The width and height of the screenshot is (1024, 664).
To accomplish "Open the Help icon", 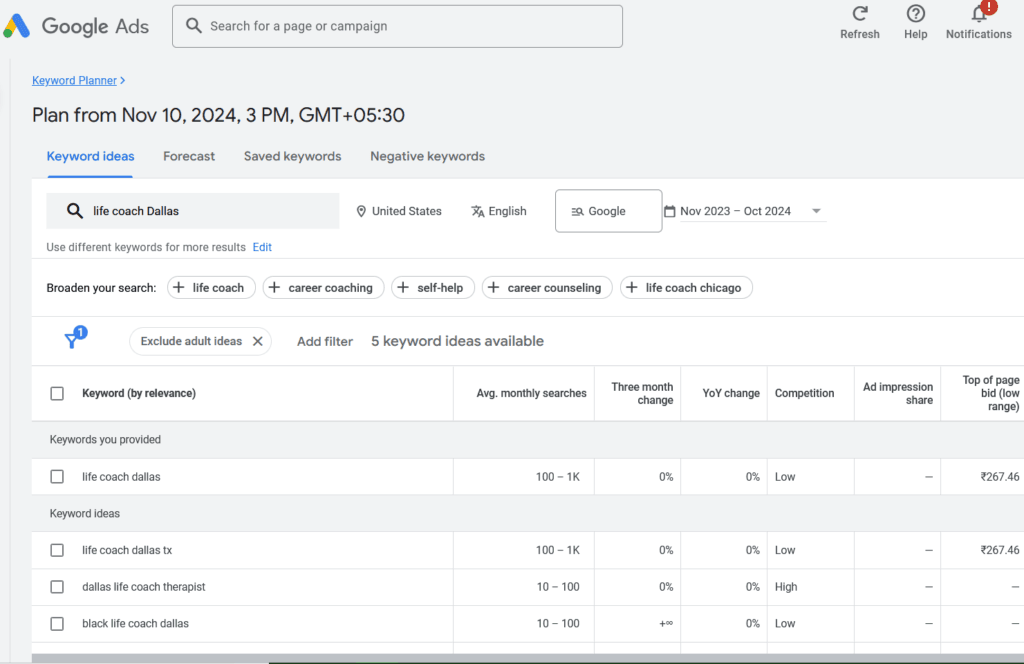I will [915, 14].
